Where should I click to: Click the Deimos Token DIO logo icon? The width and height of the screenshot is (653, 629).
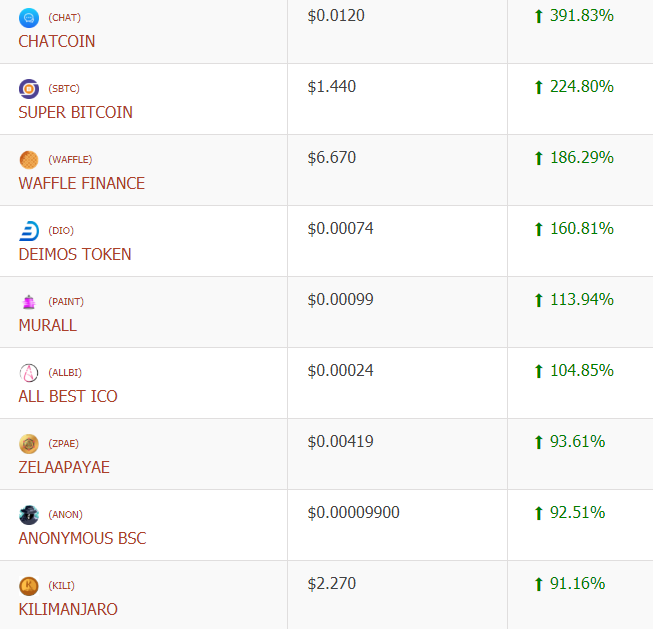point(29,231)
